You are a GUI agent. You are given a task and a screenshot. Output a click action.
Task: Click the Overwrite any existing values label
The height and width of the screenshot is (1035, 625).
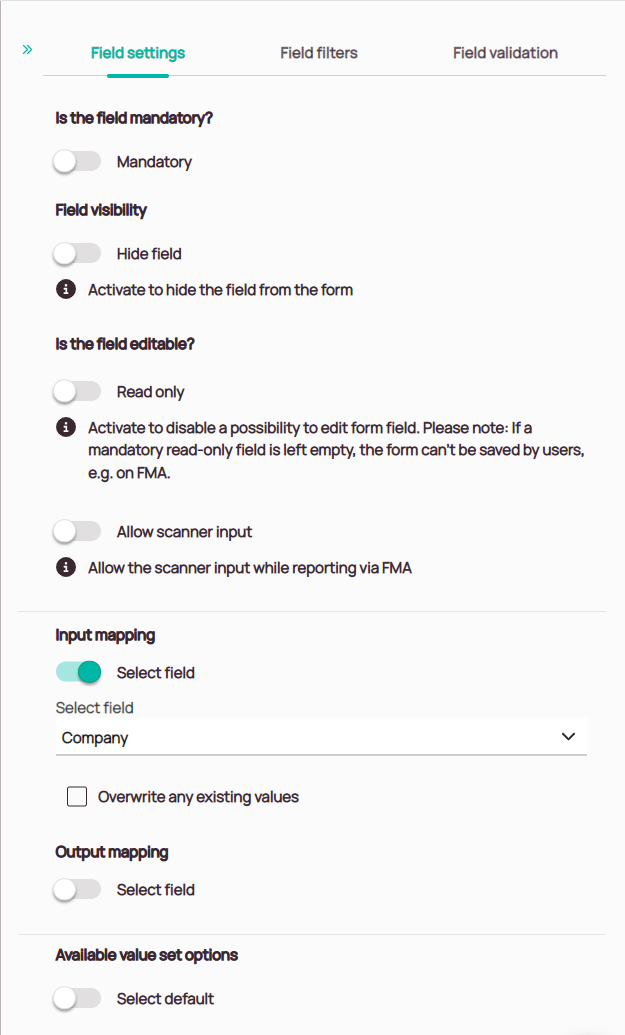(x=198, y=797)
